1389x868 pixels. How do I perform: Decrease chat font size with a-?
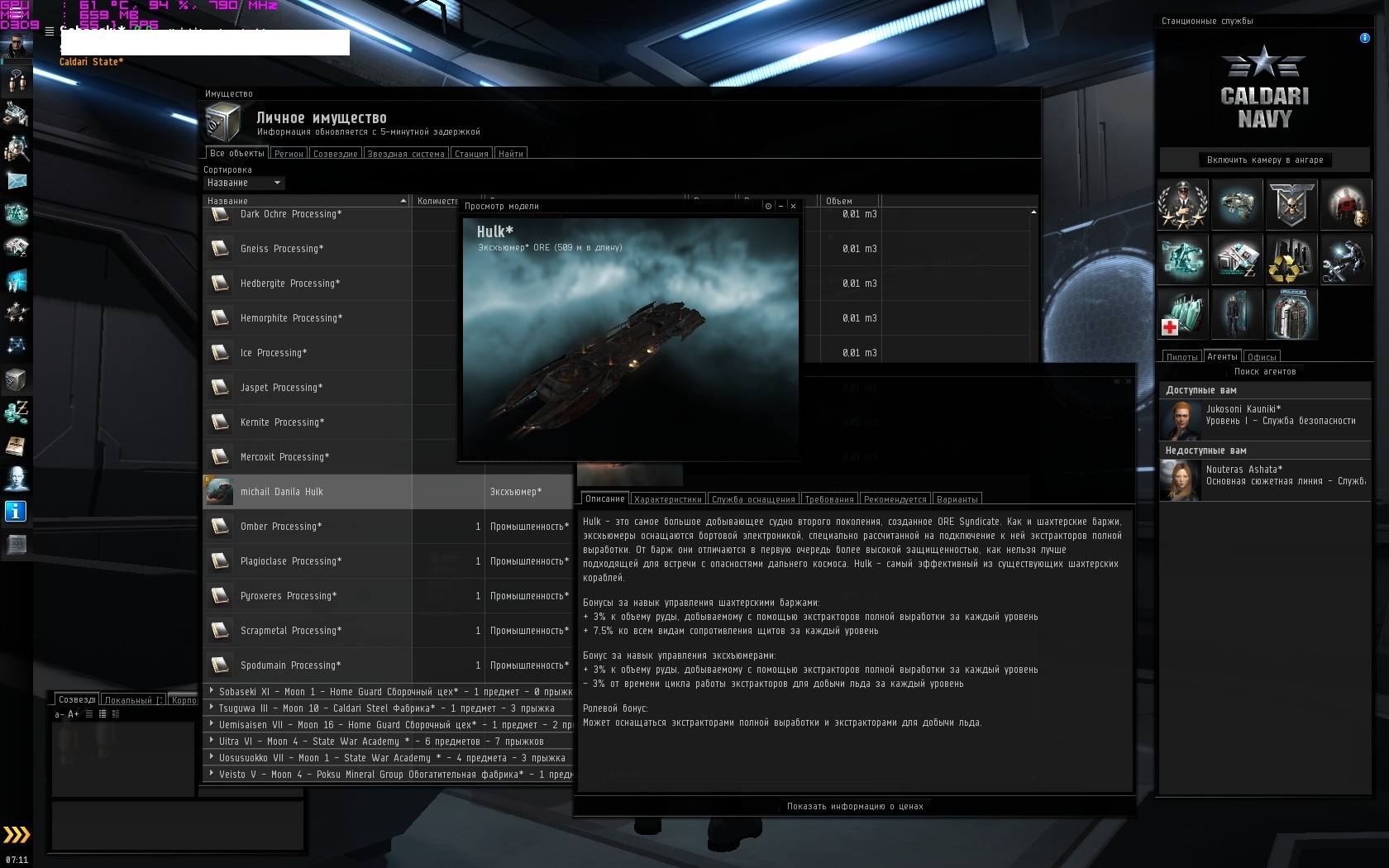[x=59, y=714]
